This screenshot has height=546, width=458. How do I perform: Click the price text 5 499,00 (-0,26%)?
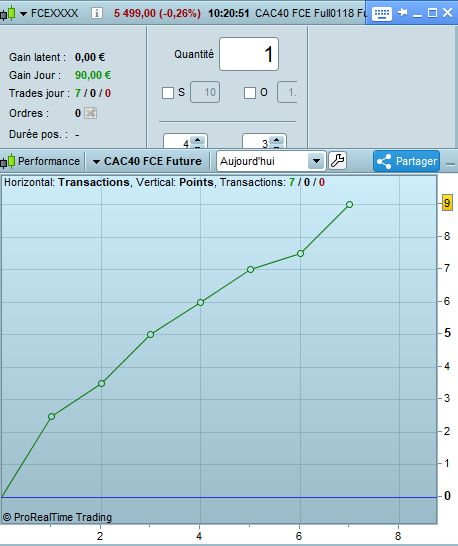point(157,14)
